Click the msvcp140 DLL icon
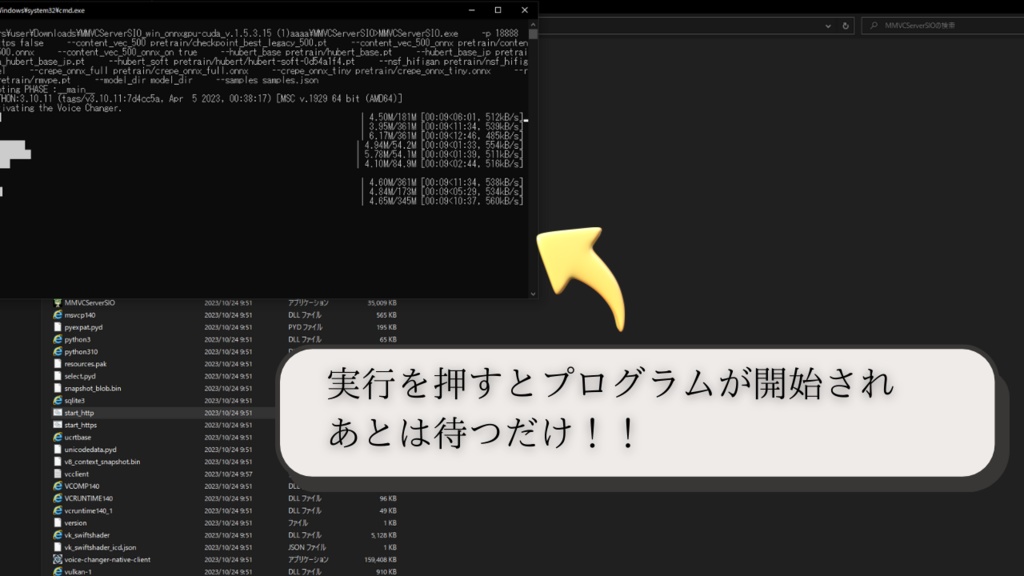The width and height of the screenshot is (1024, 576). click(x=57, y=313)
